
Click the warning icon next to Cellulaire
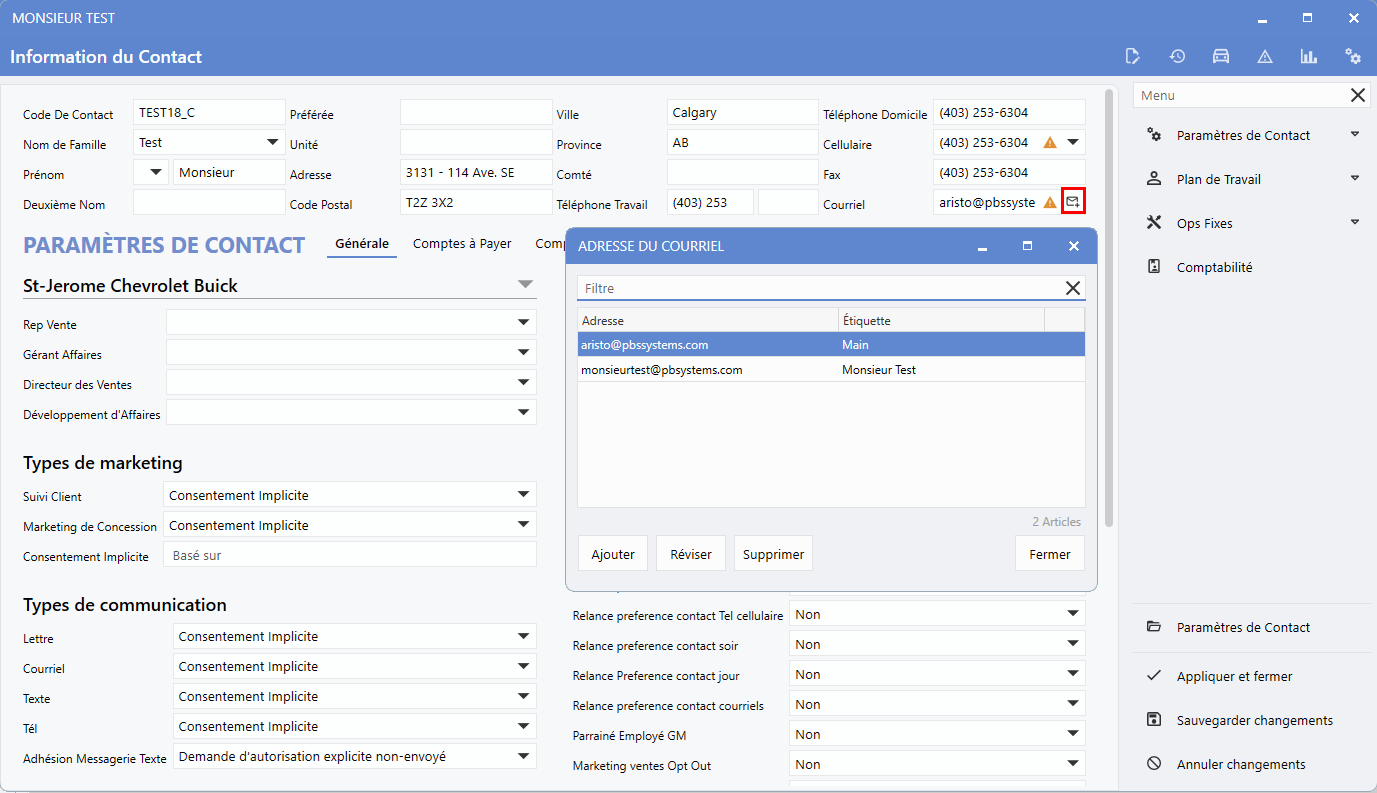click(x=1050, y=143)
